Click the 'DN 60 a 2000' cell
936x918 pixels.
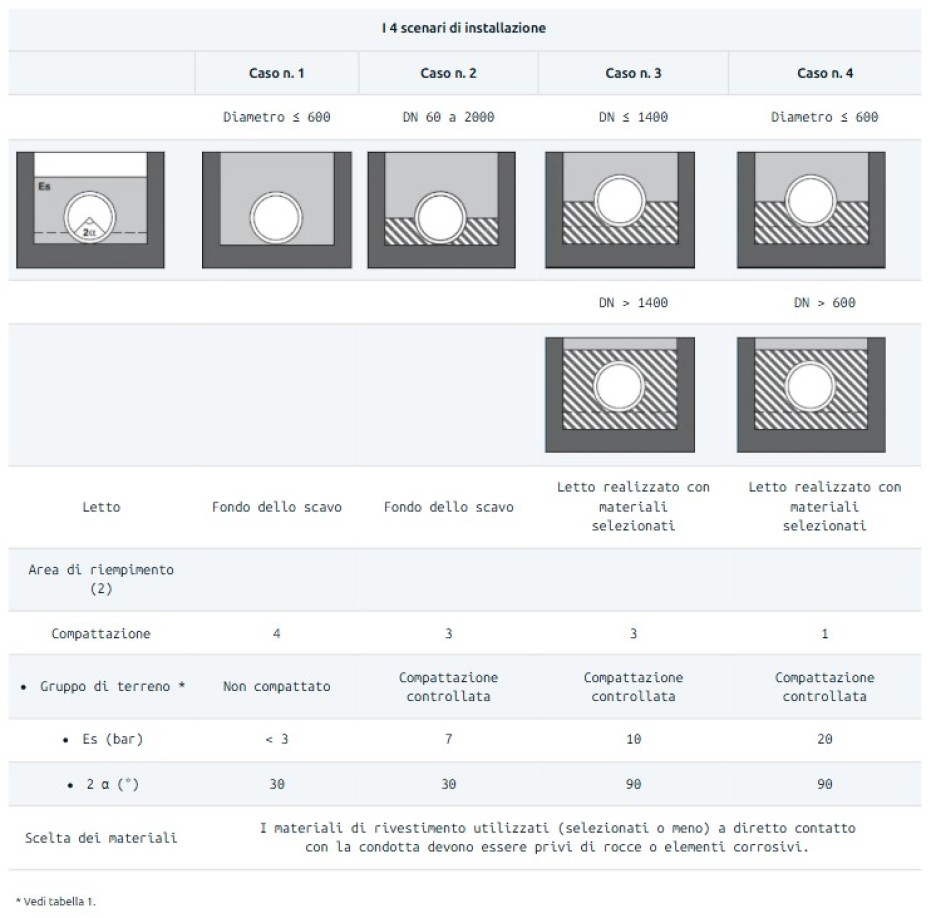[x=448, y=117]
